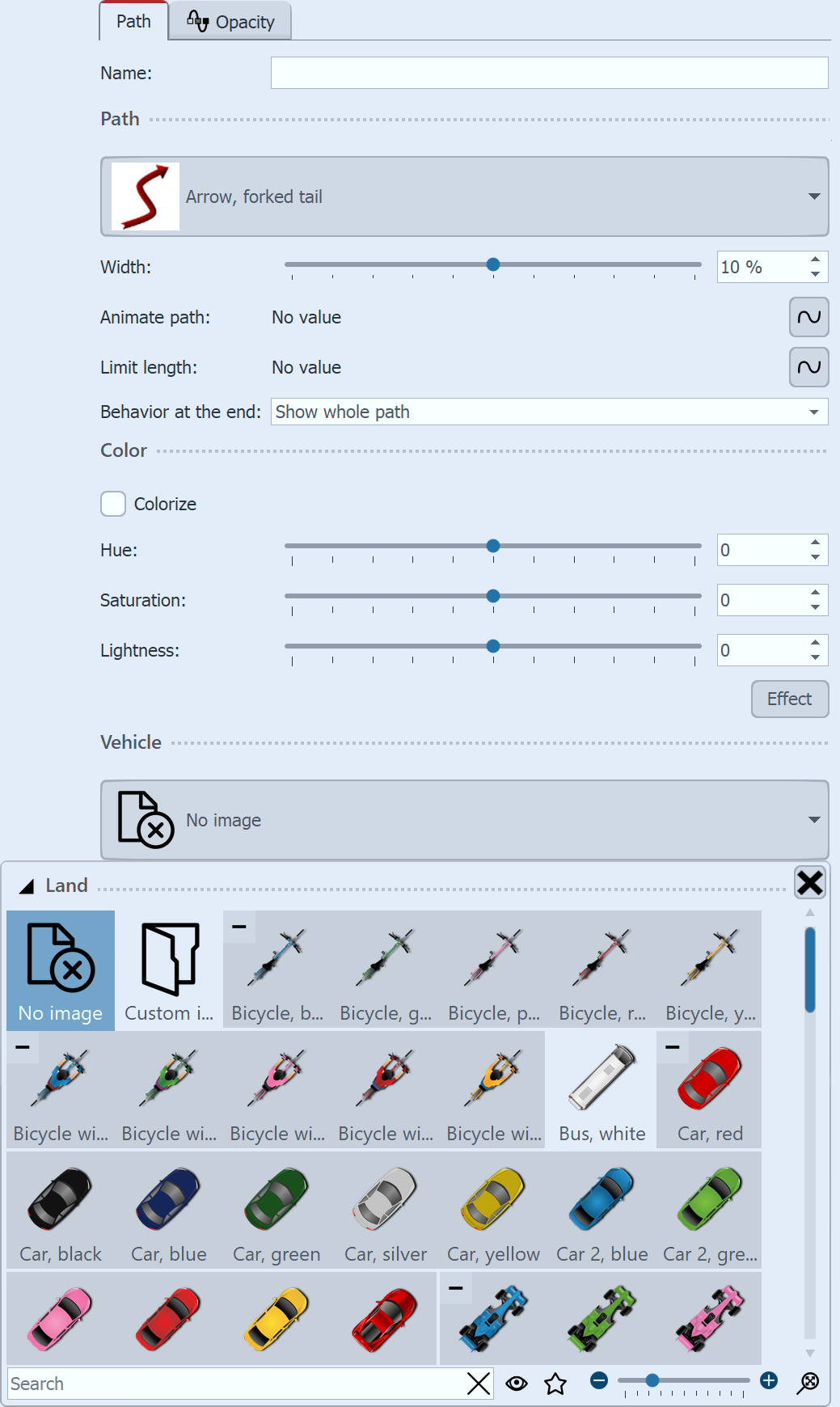840x1407 pixels.
Task: Pick the Car, blue vehicle
Action: click(x=169, y=1211)
